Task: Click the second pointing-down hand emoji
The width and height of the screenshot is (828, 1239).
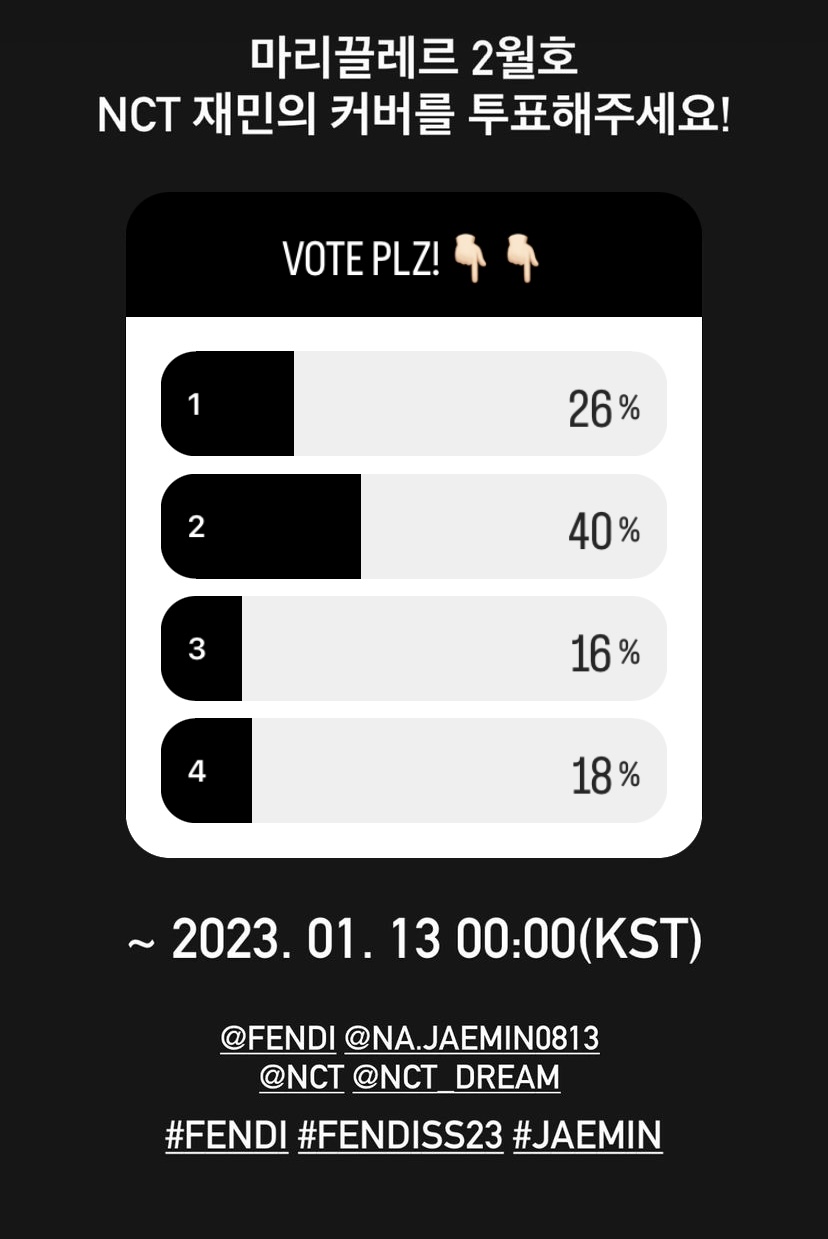Action: (521, 258)
